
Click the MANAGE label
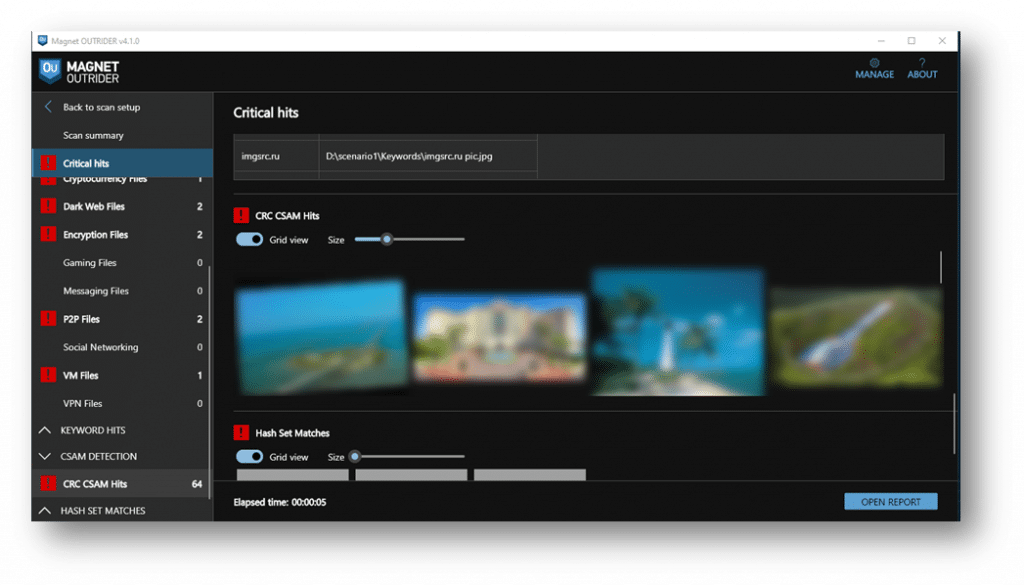pyautogui.click(x=874, y=74)
